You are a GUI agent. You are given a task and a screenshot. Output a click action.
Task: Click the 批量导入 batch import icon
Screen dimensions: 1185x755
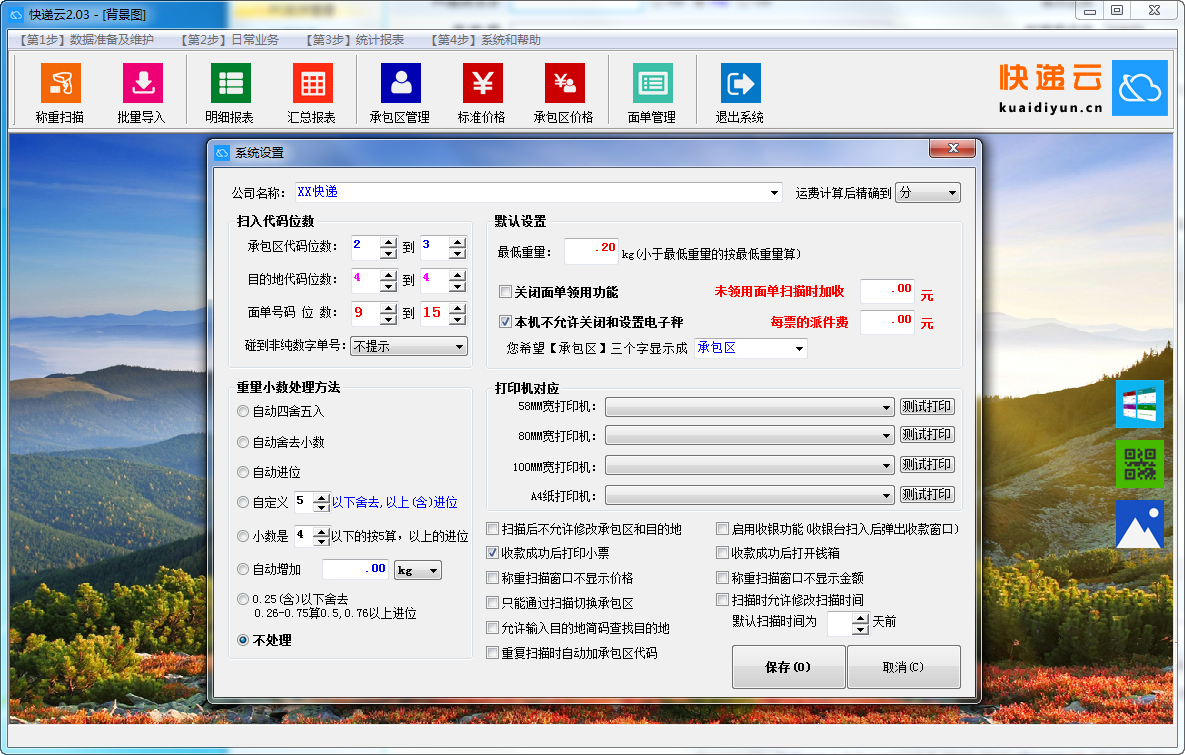142,84
